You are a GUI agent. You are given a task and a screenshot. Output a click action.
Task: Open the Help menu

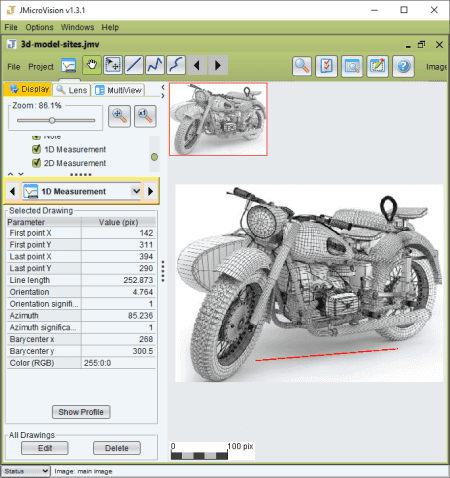(110, 27)
